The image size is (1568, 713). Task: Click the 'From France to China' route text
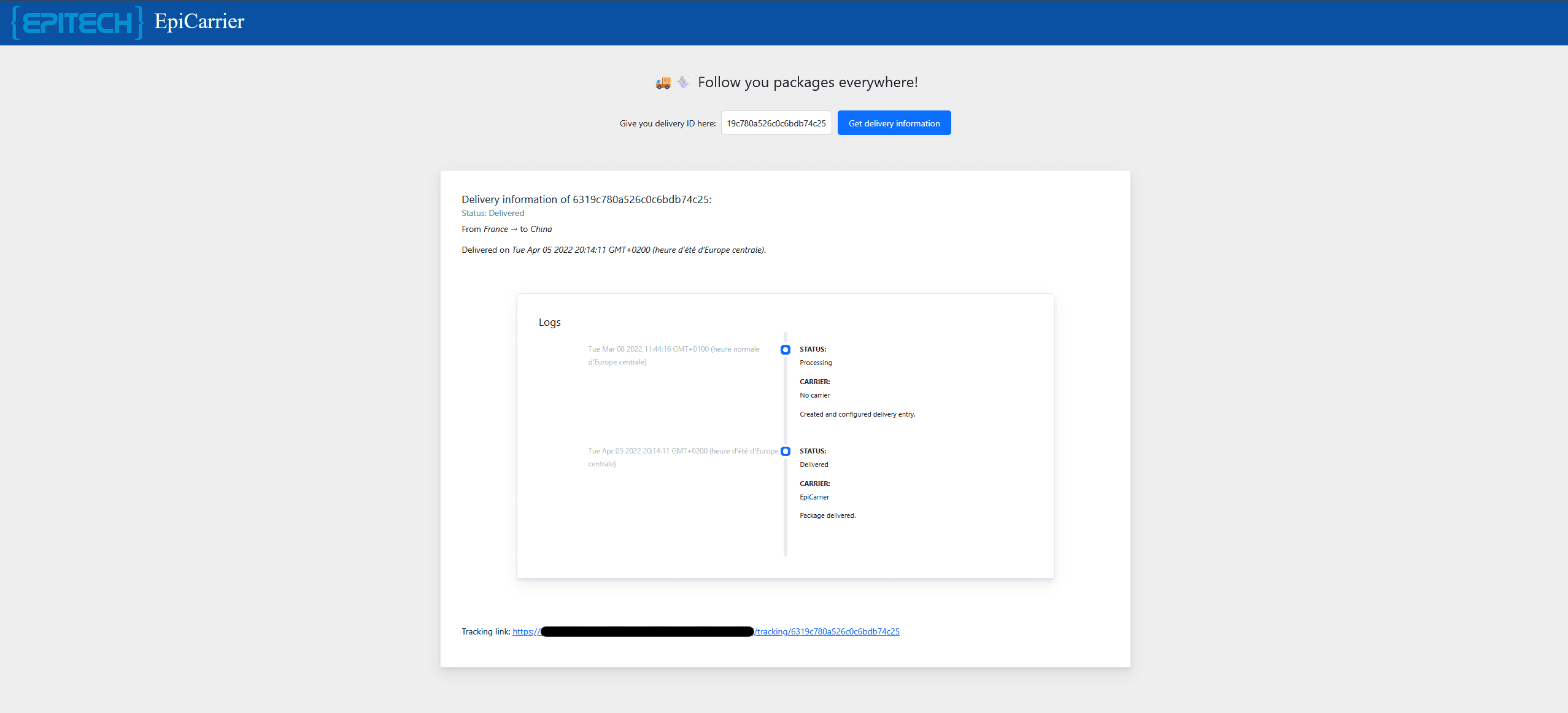click(x=506, y=229)
